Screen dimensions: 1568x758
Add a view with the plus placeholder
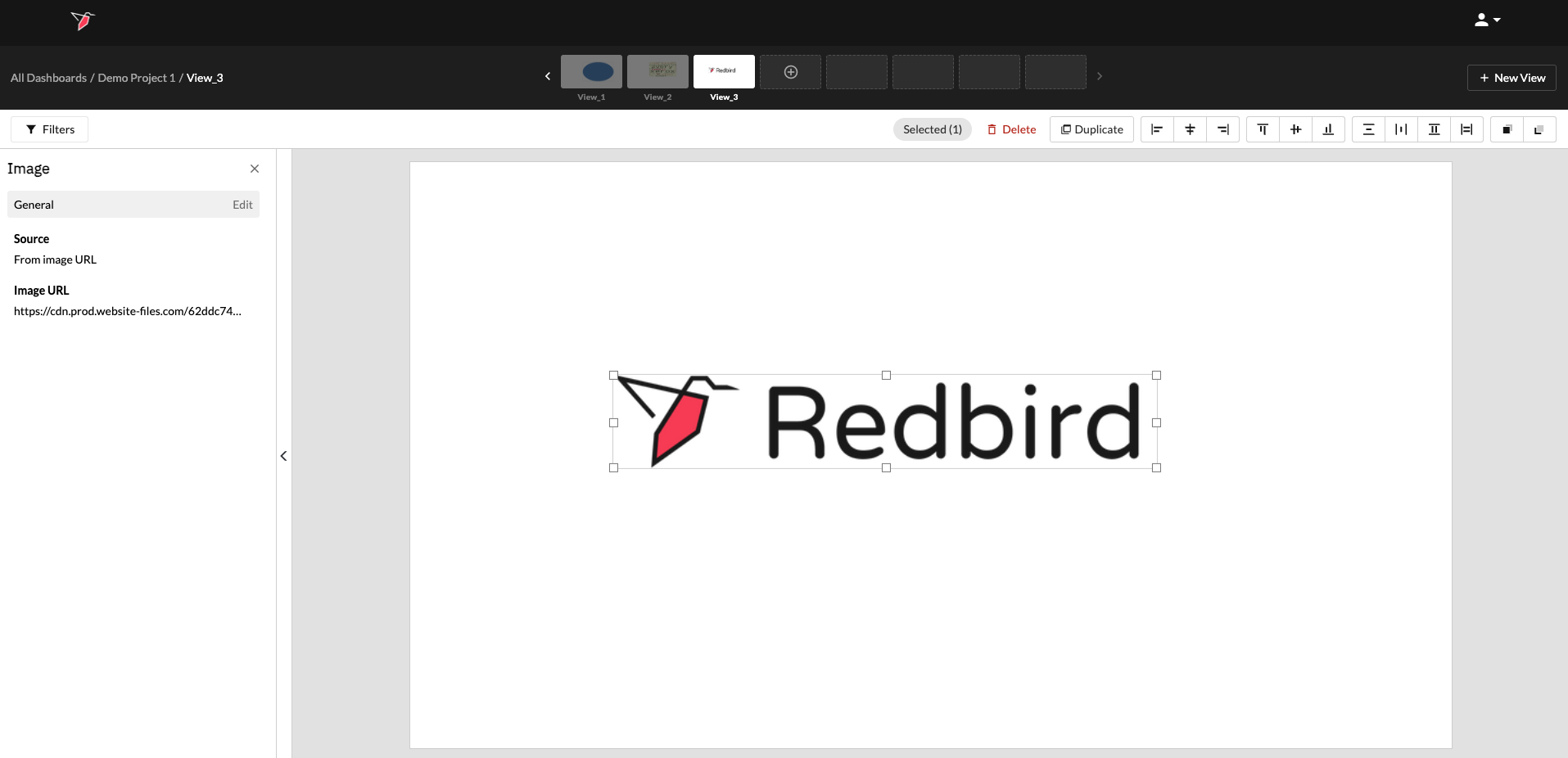(790, 72)
